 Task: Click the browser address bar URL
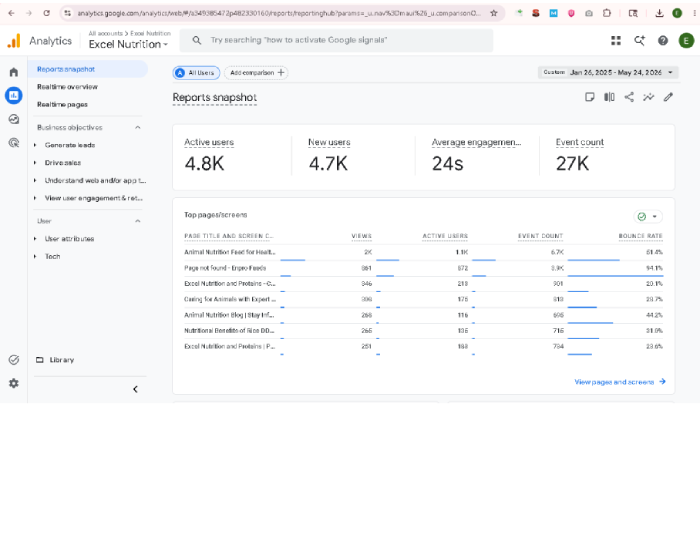pos(279,13)
